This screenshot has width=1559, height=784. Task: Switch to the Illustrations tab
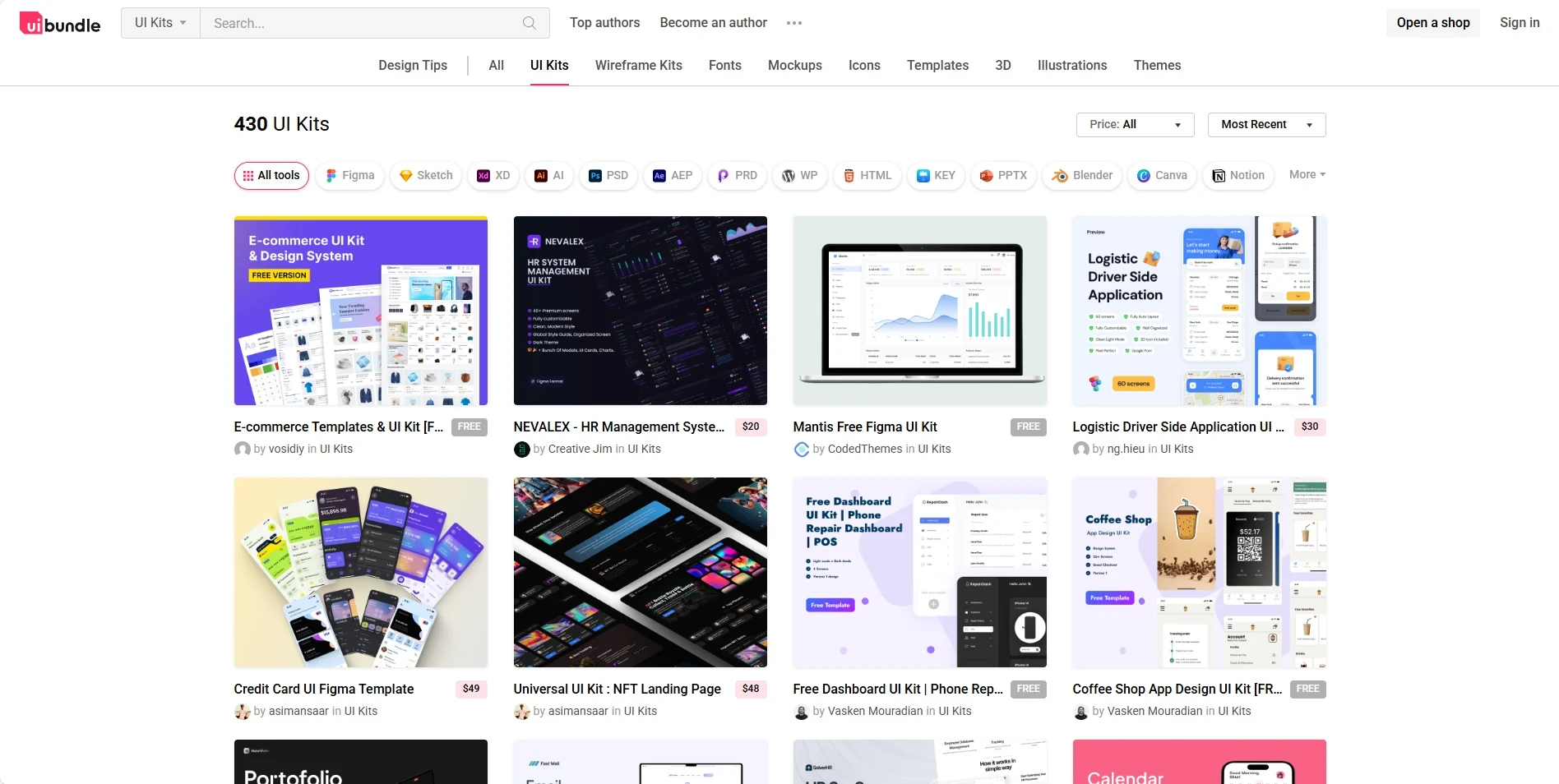pyautogui.click(x=1072, y=66)
